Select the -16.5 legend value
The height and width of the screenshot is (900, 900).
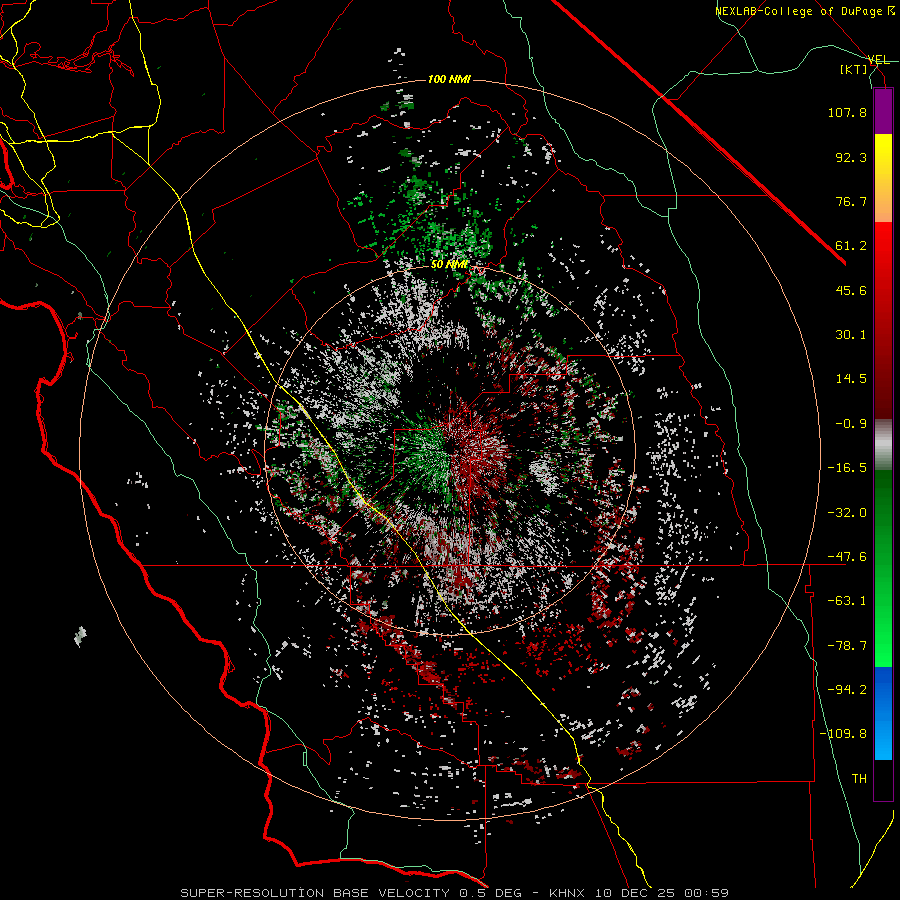(847, 468)
